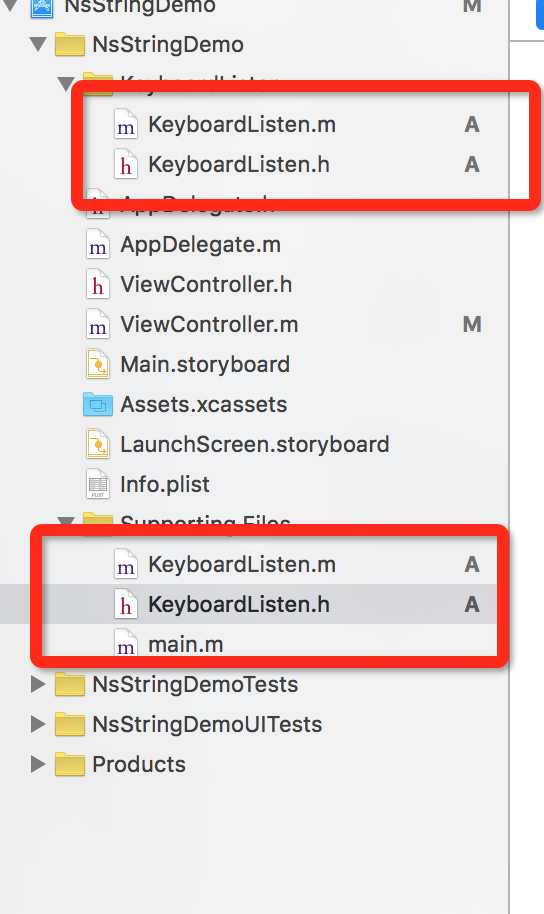Select the ViewController.m file
The image size is (544, 914).
[209, 325]
